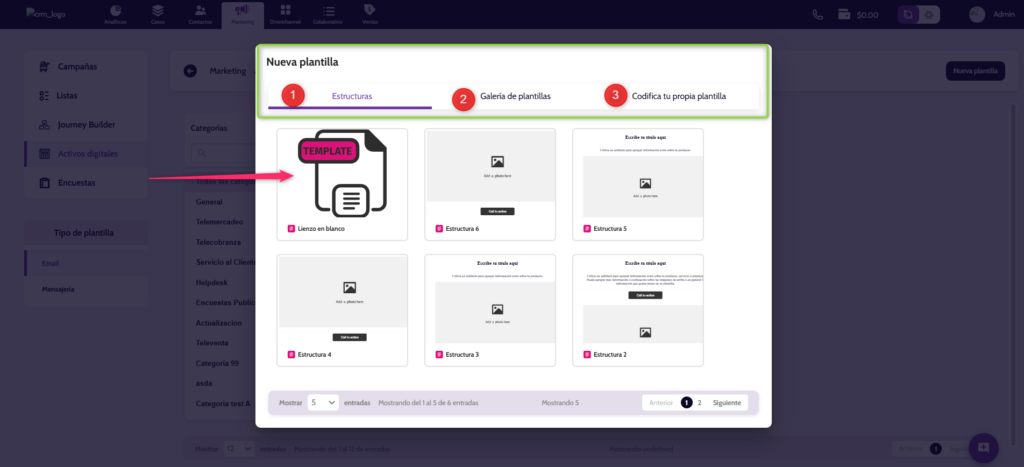The width and height of the screenshot is (1024, 467).
Task: Open the Marketing megaphone icon in top bar
Action: 242,11
